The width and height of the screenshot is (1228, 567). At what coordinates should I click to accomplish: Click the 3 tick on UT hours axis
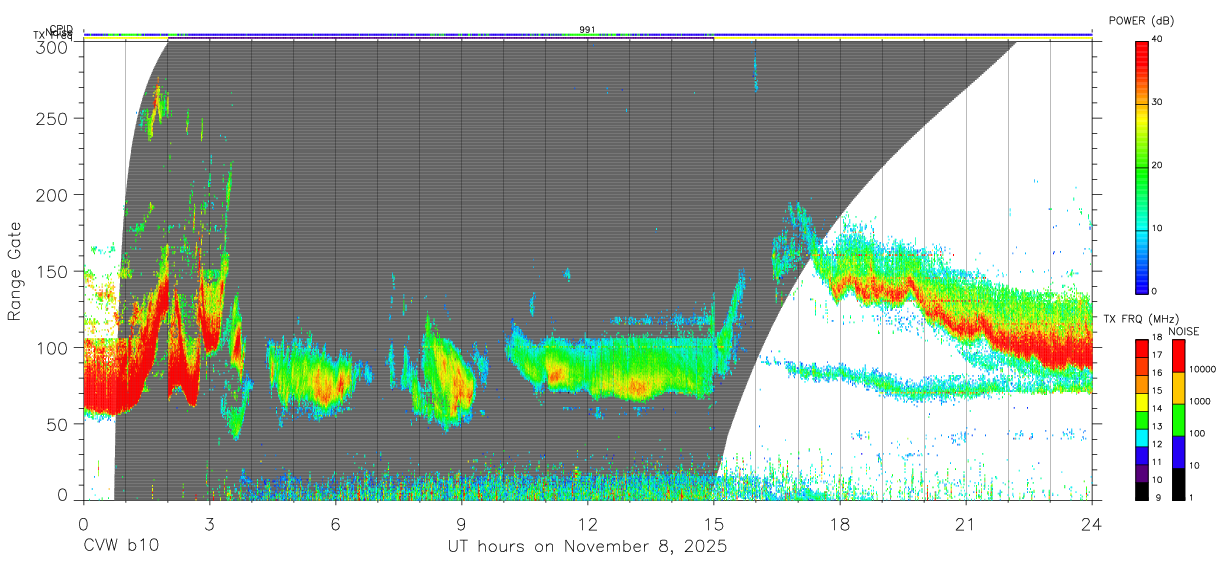[209, 523]
